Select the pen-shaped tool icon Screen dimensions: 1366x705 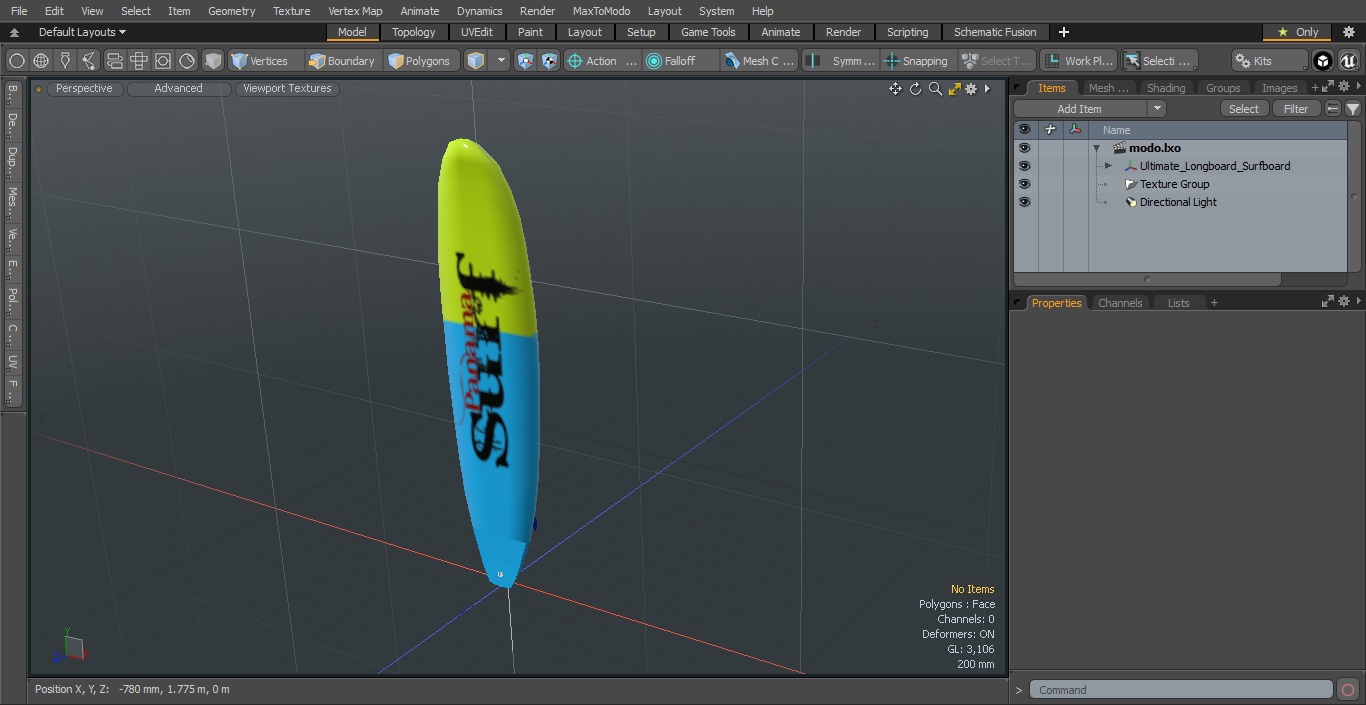coord(65,61)
